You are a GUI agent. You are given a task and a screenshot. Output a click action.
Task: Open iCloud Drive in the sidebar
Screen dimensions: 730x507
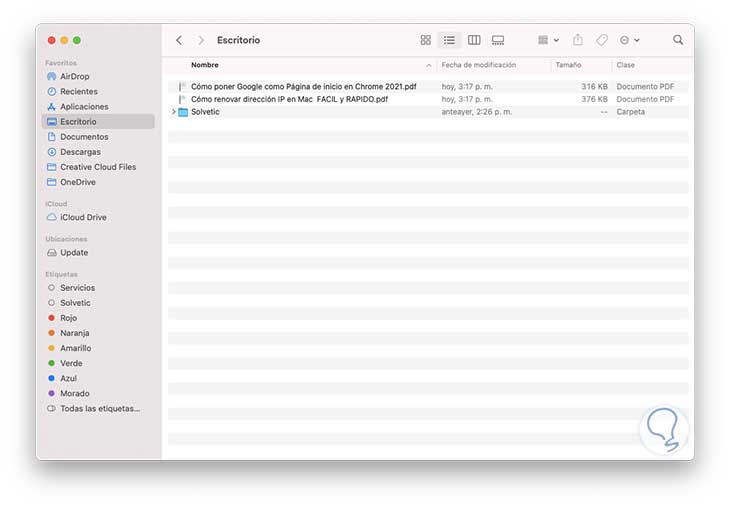98,217
